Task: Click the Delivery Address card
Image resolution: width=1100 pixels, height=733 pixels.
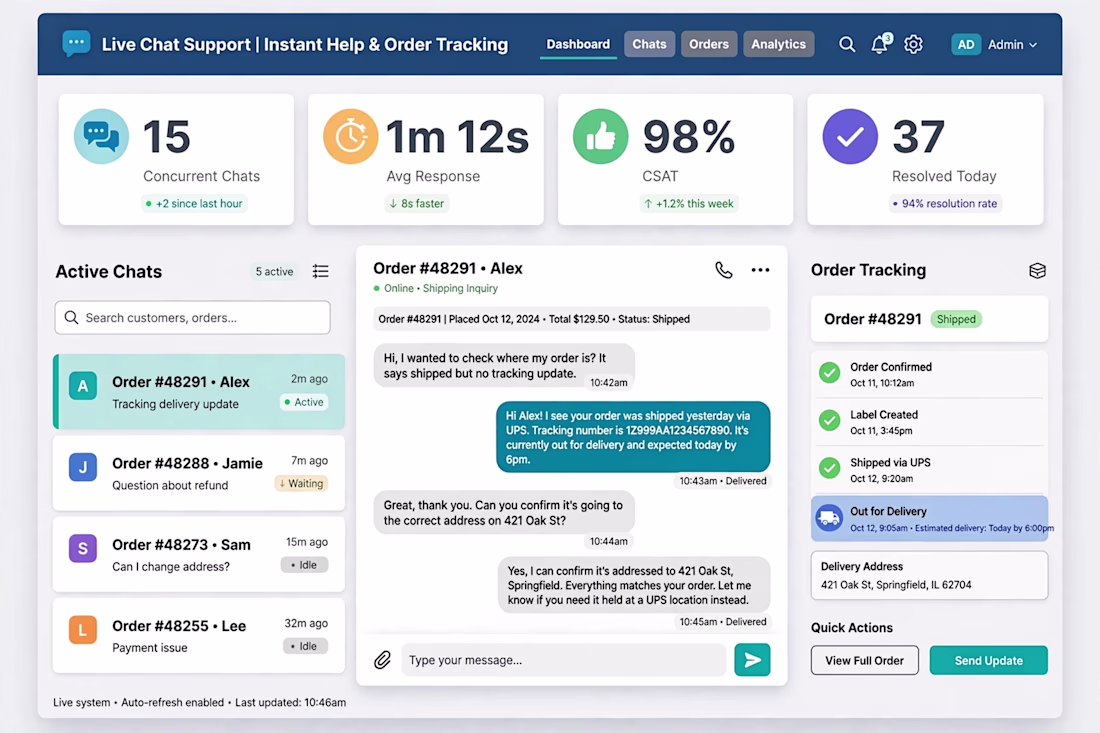Action: [930, 575]
